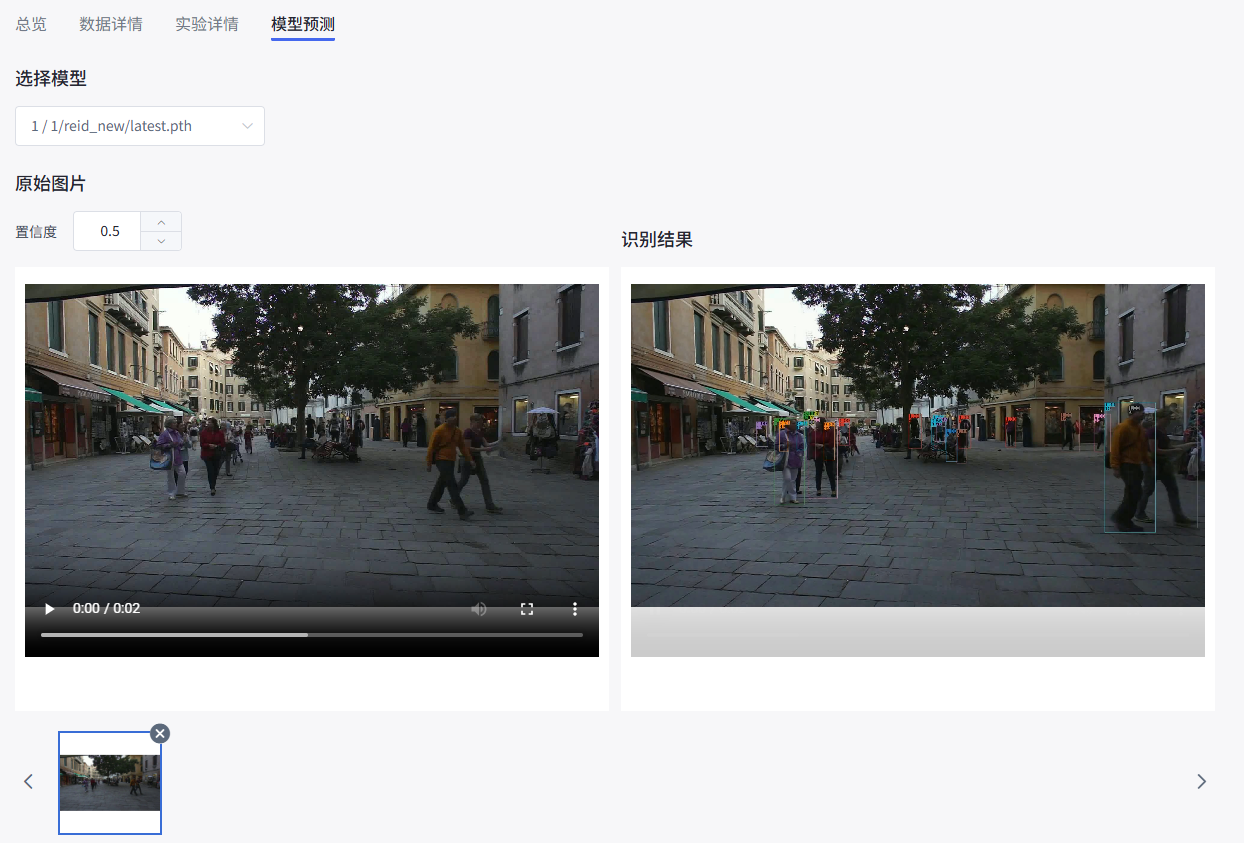
Task: Click the 置信度 label
Action: pos(36,232)
